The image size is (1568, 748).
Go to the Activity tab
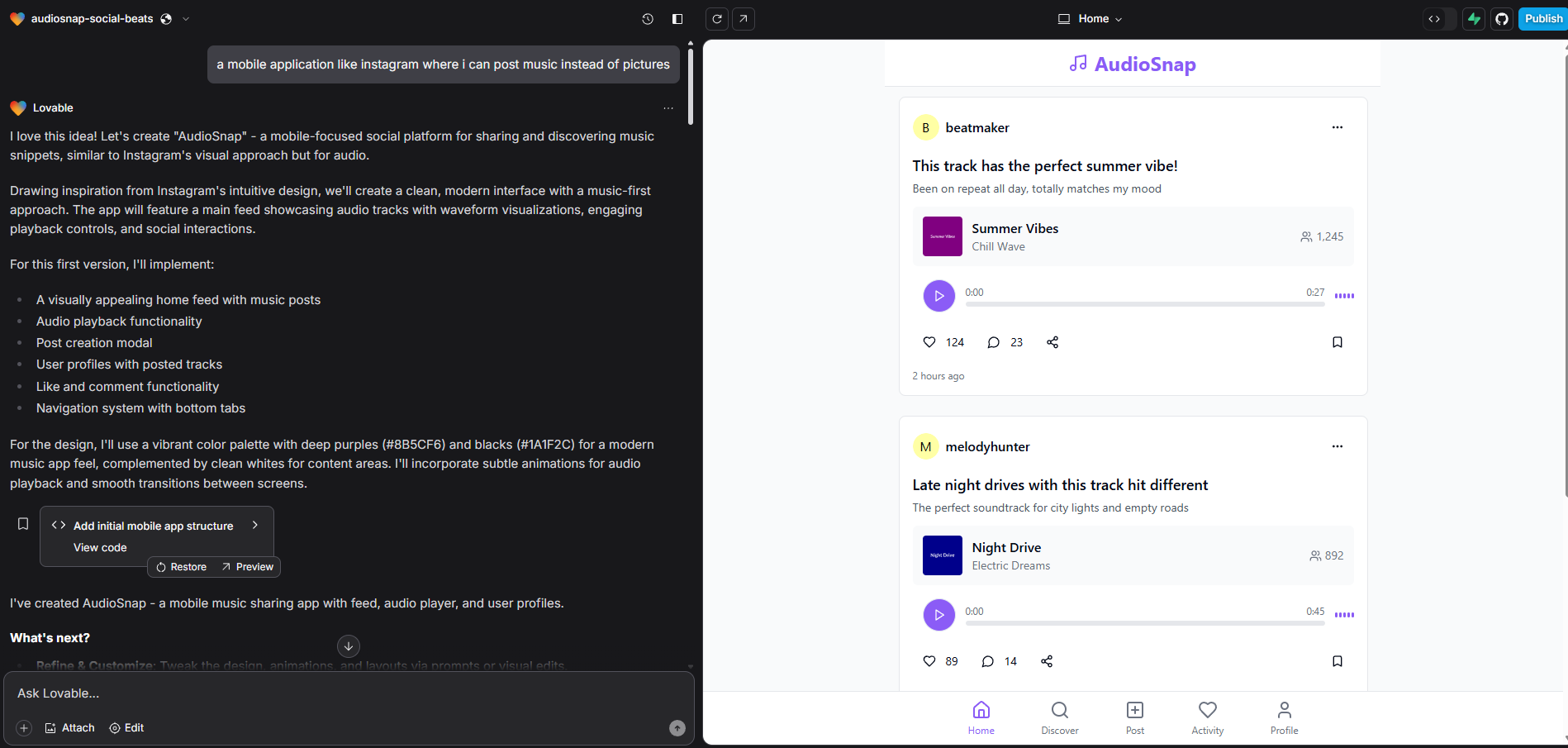click(1208, 718)
